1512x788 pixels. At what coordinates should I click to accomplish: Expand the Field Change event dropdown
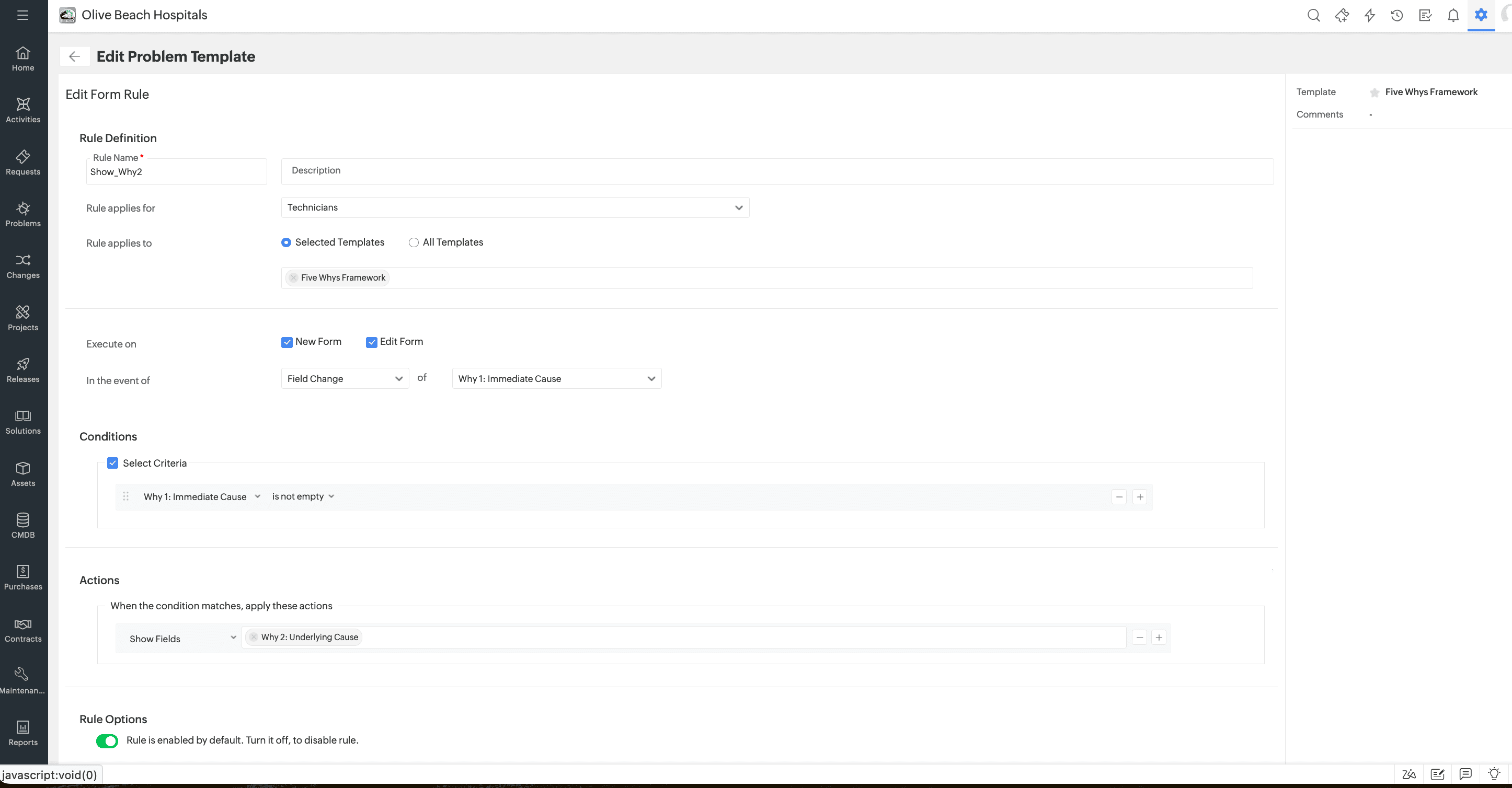click(x=345, y=379)
